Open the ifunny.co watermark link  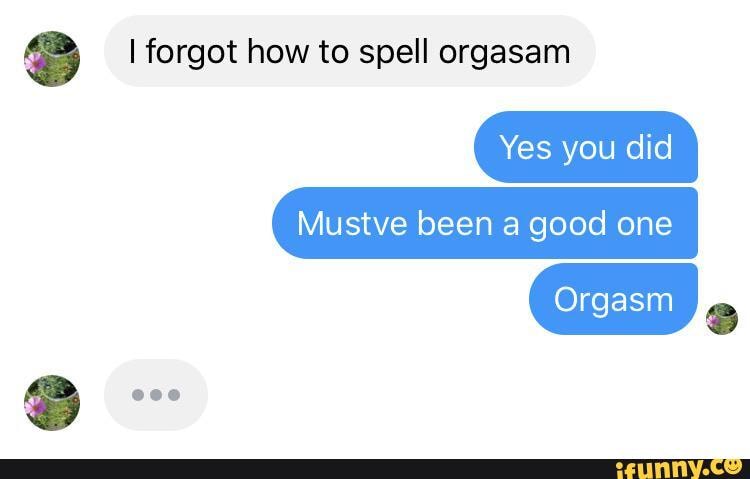[x=678, y=468]
